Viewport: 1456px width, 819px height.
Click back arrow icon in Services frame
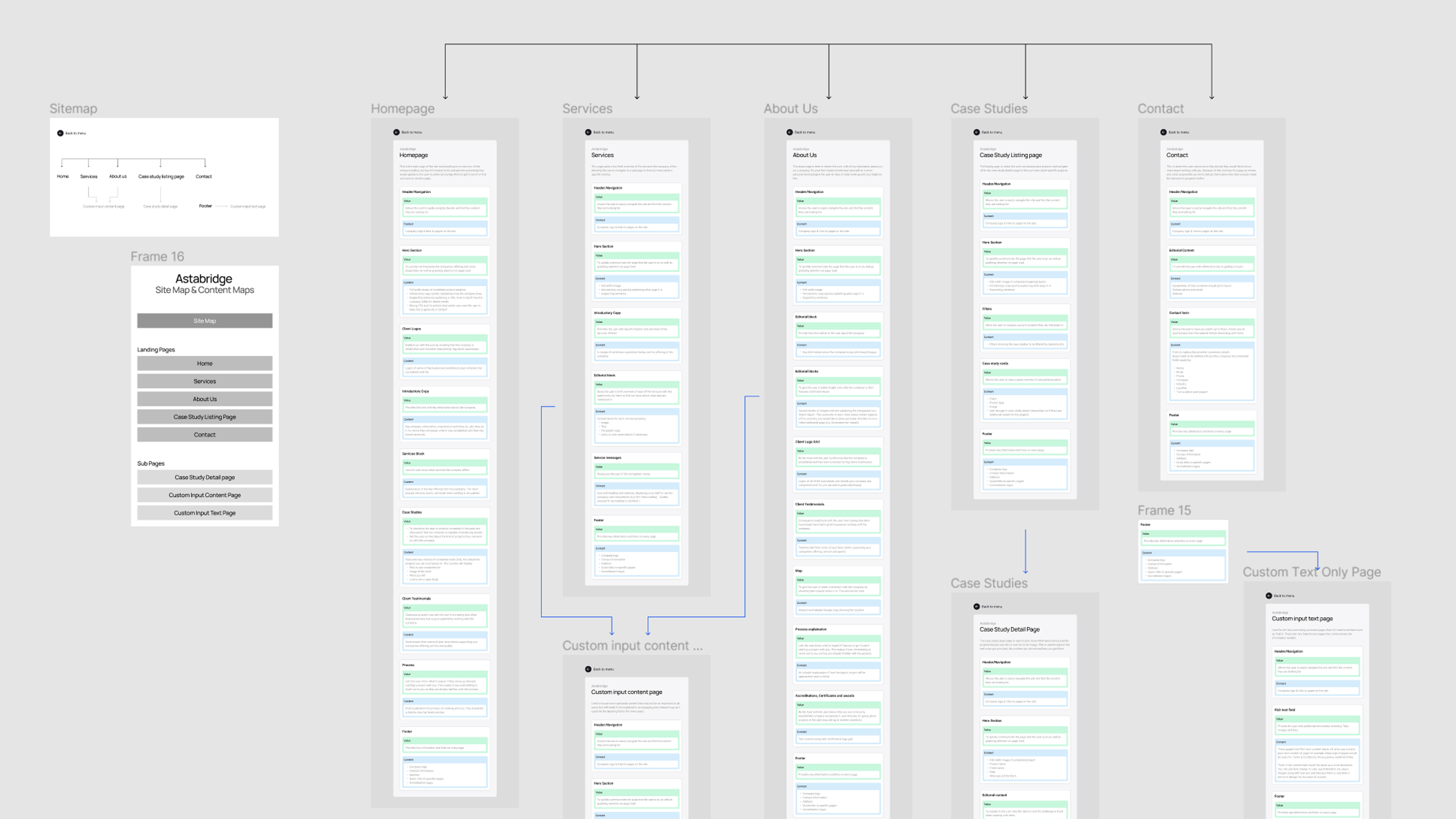[x=588, y=132]
